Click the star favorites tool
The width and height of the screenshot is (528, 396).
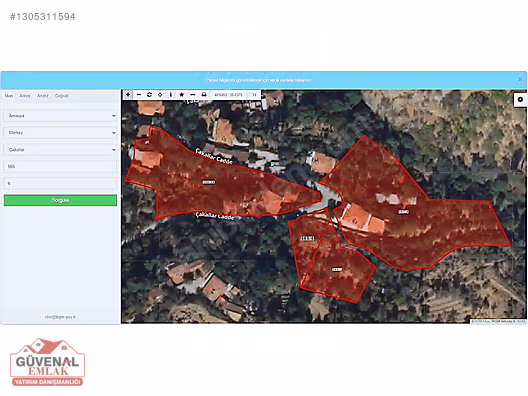[x=182, y=95]
